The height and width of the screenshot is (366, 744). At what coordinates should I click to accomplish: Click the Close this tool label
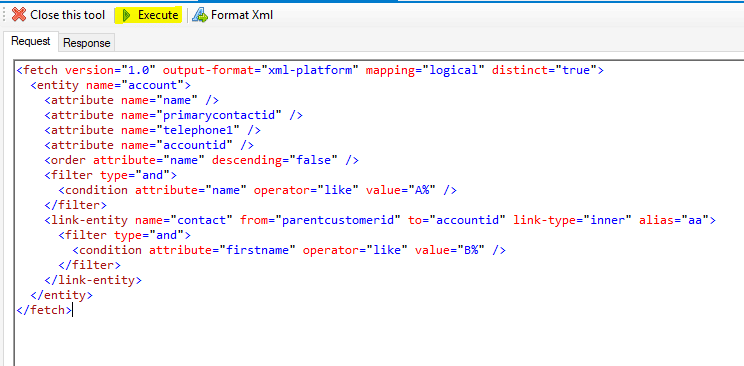[67, 15]
